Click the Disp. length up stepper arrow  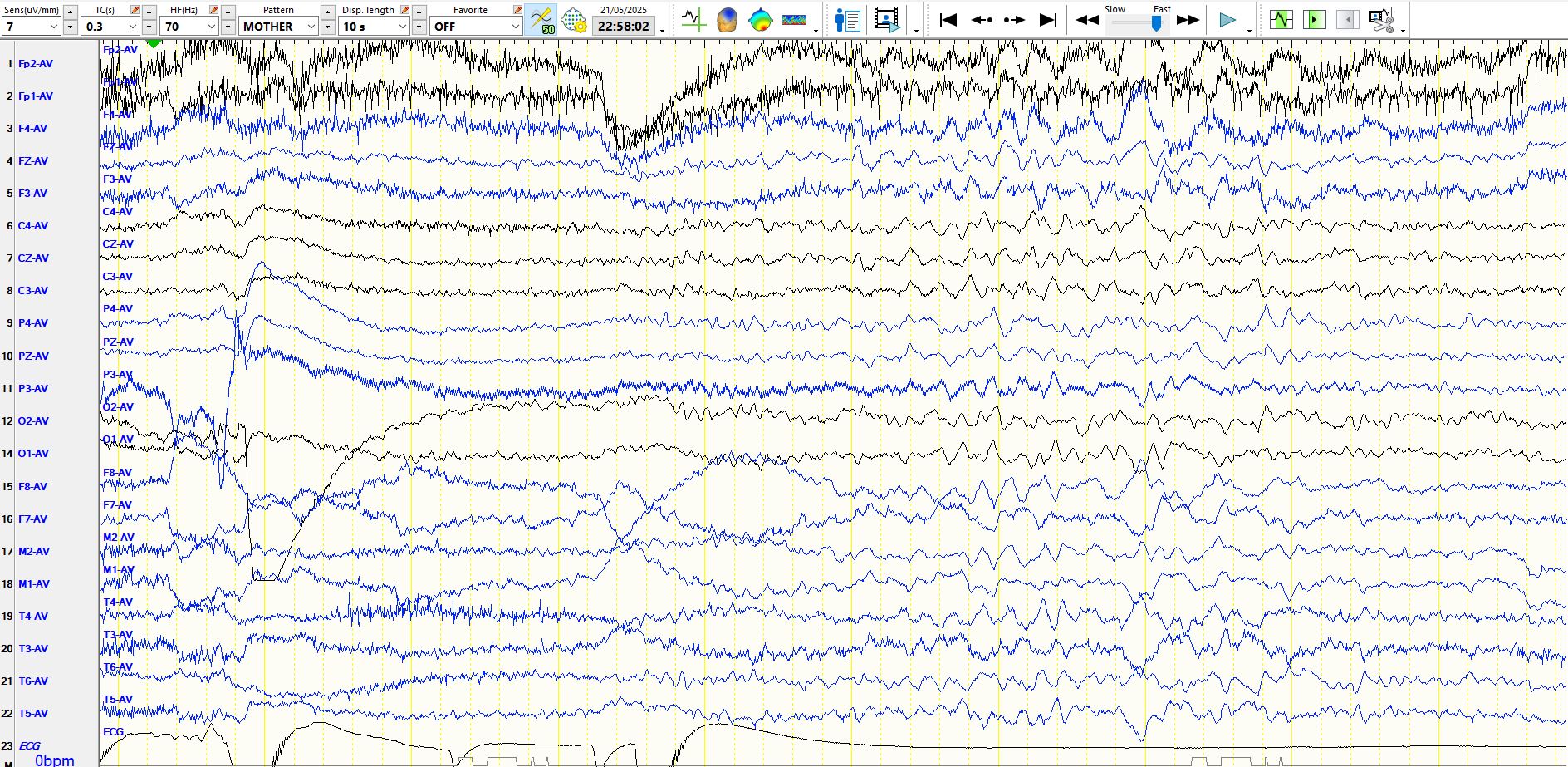click(x=419, y=12)
